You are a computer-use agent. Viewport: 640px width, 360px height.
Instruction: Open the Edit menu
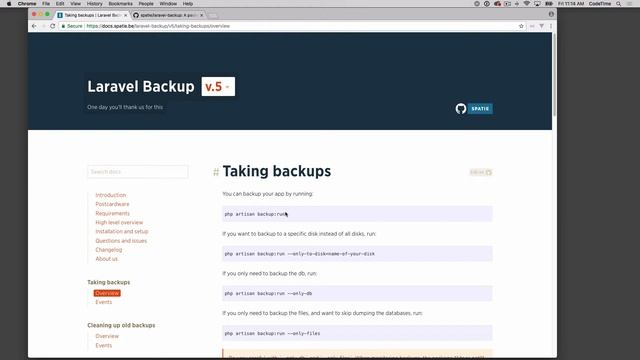point(60,4)
